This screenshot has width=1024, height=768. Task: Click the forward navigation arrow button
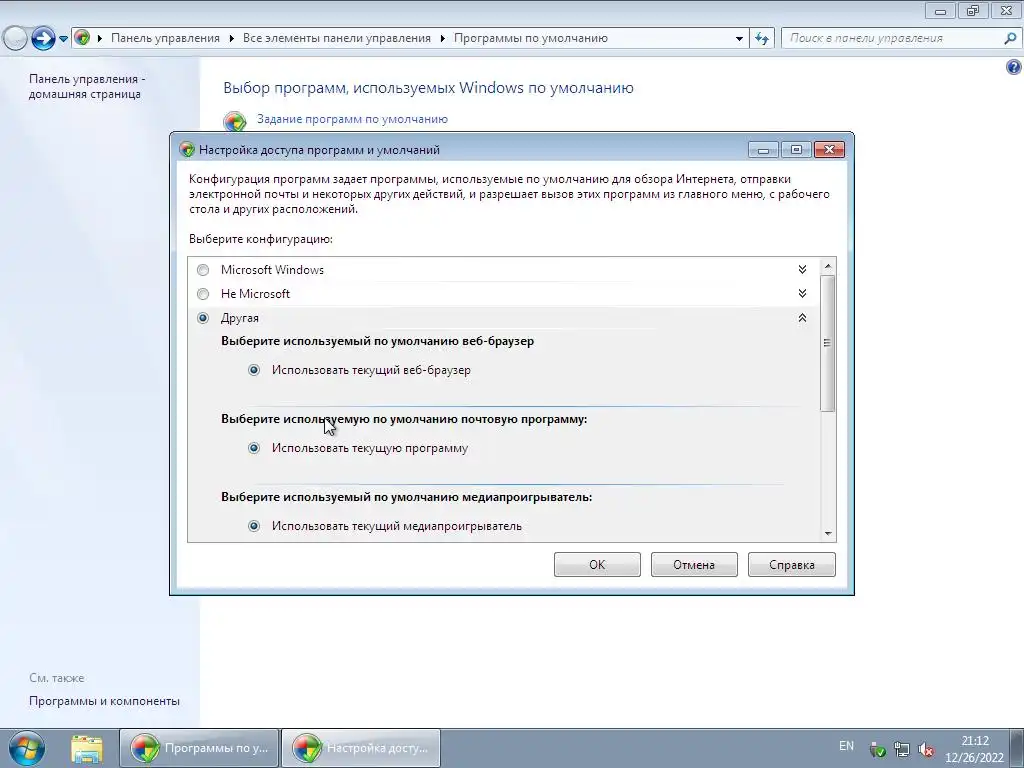pyautogui.click(x=43, y=39)
